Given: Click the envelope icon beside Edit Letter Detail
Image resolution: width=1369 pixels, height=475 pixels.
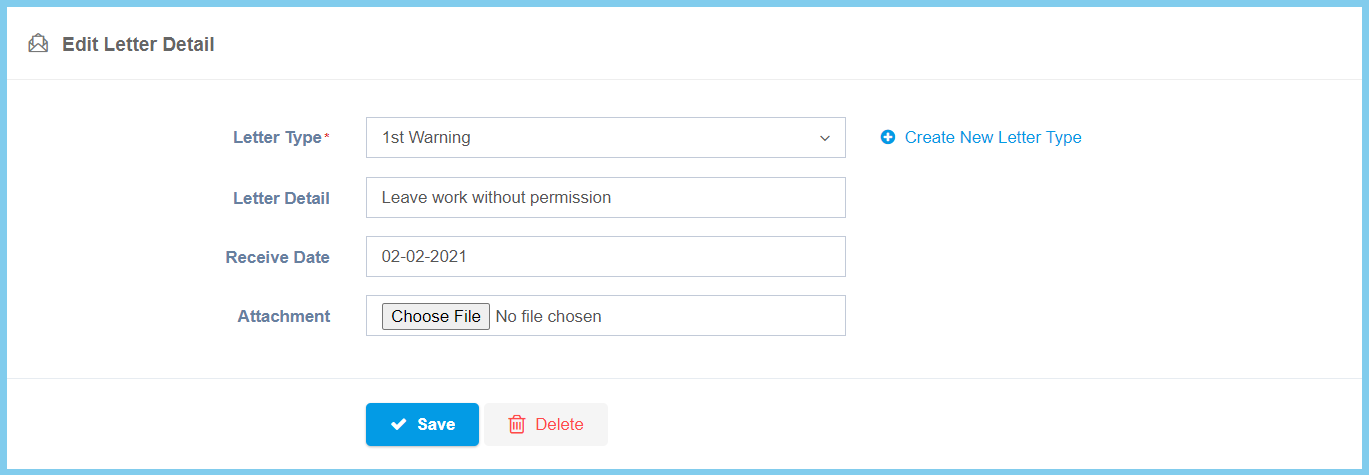Looking at the screenshot, I should click(x=38, y=44).
